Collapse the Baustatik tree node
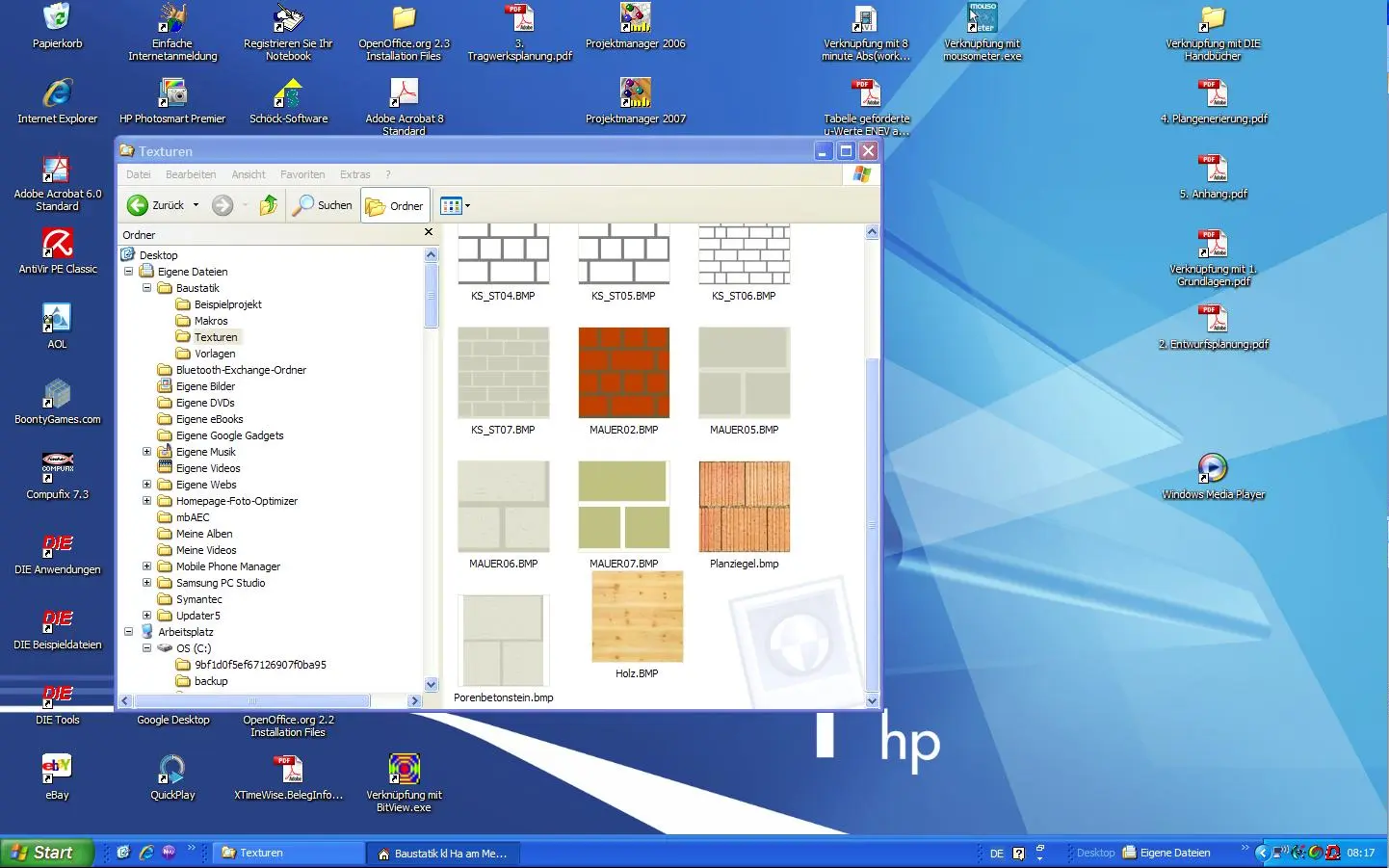The height and width of the screenshot is (868, 1389). [146, 288]
